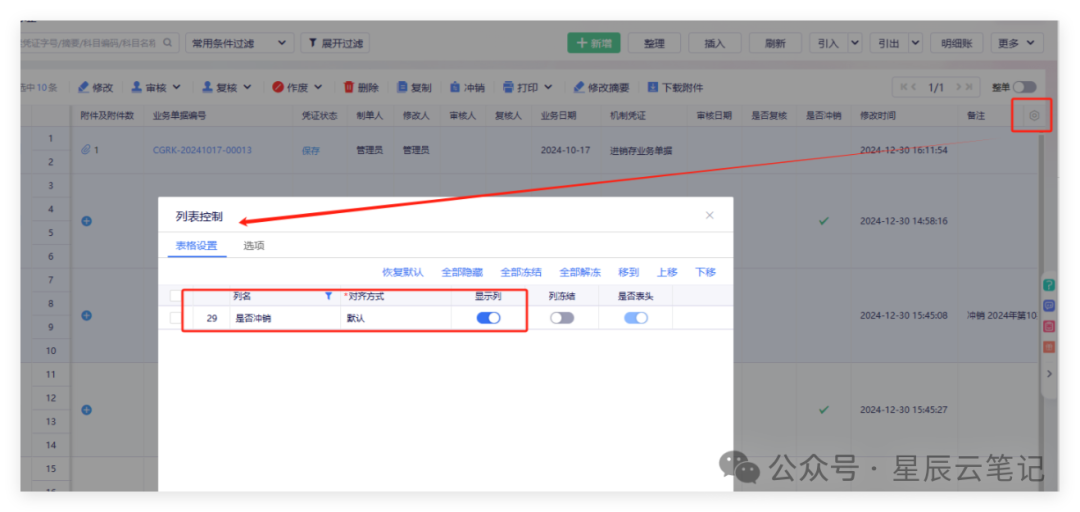
Task: Click the 展开过滤 button
Action: [335, 43]
